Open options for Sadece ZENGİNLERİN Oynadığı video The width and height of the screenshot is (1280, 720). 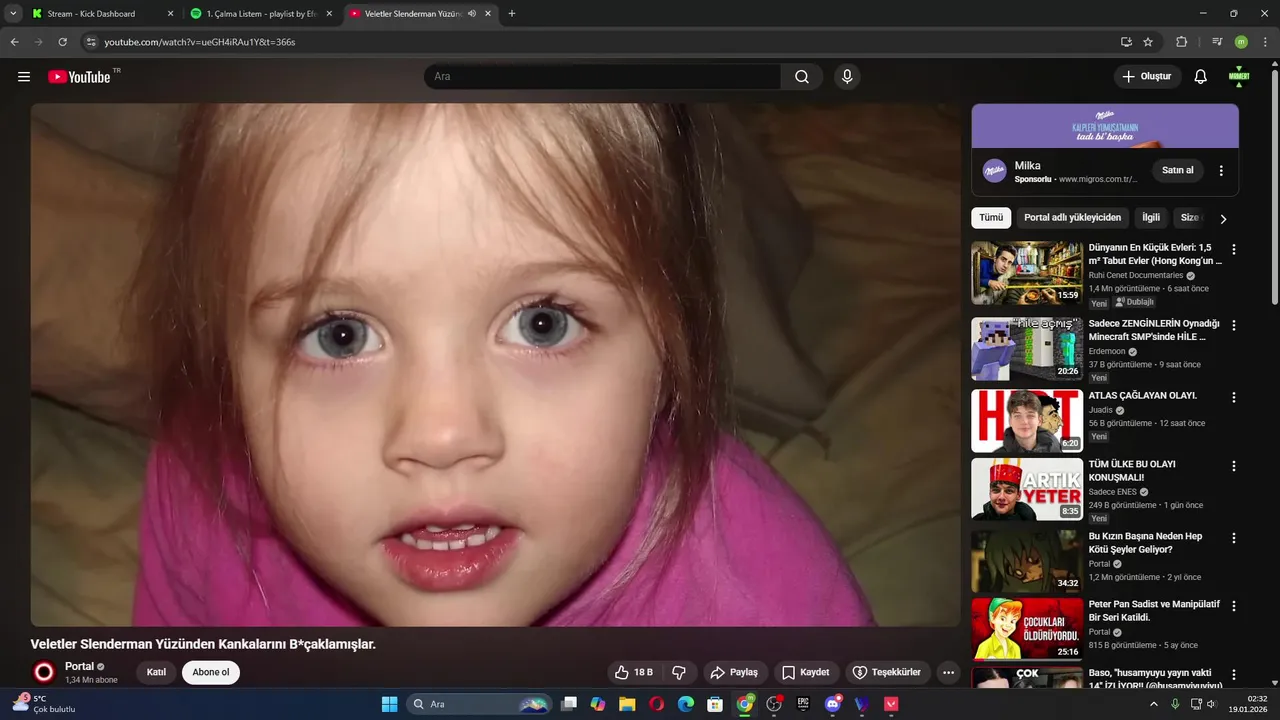pyautogui.click(x=1233, y=325)
